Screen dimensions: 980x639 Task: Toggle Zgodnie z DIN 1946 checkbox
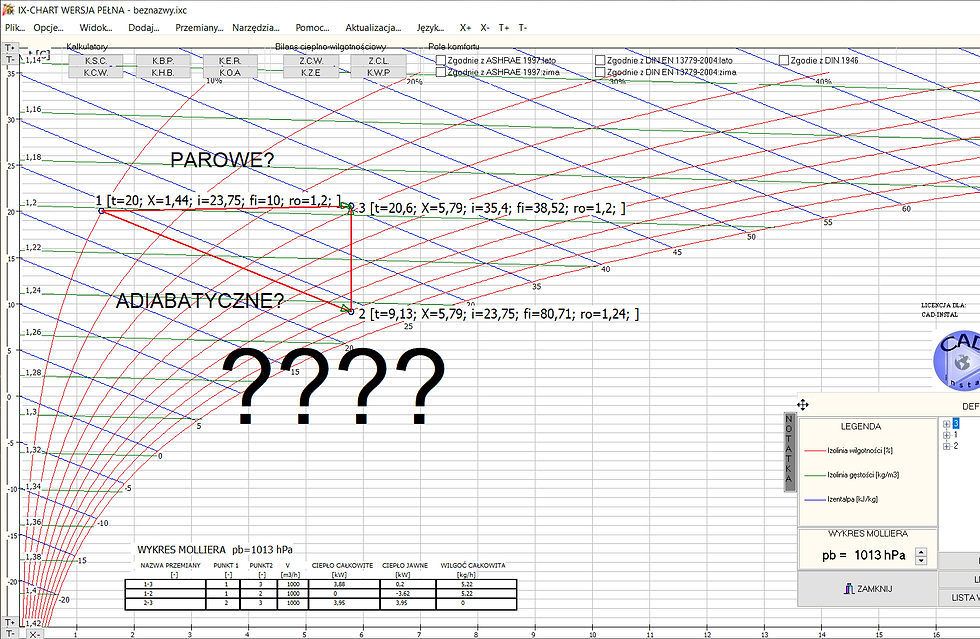784,60
